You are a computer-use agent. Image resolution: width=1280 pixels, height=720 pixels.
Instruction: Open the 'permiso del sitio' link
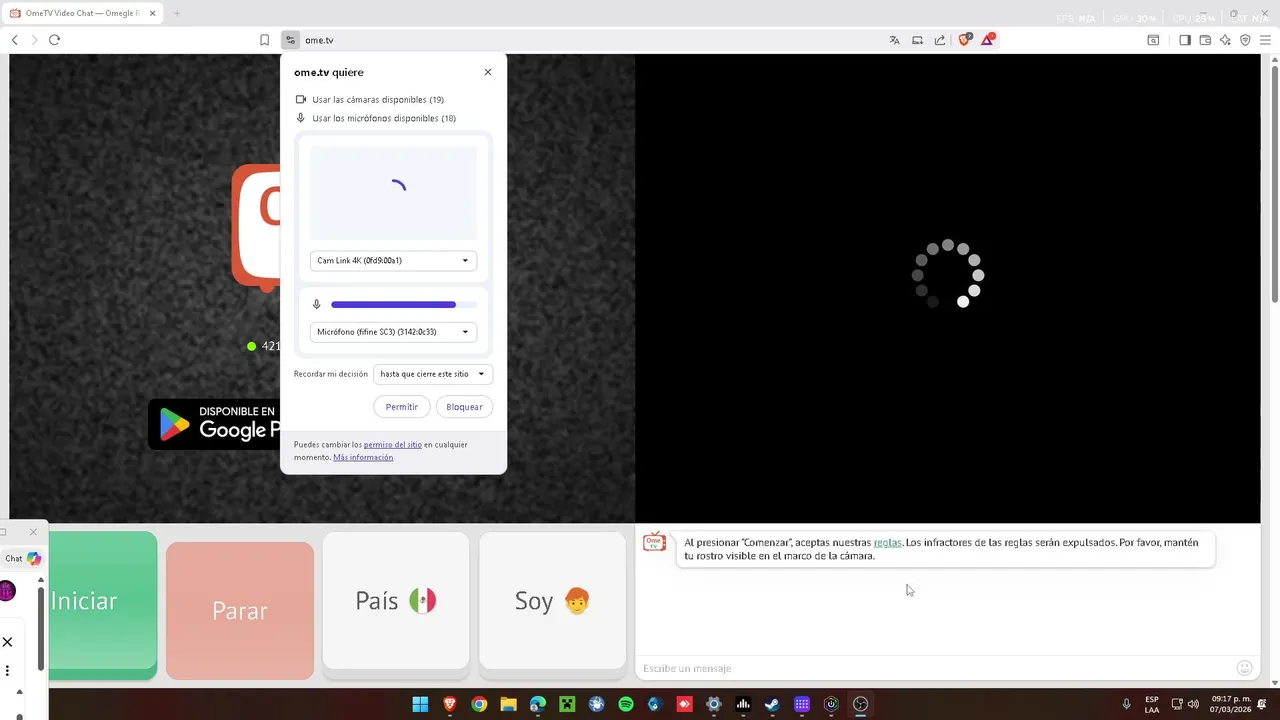[392, 444]
